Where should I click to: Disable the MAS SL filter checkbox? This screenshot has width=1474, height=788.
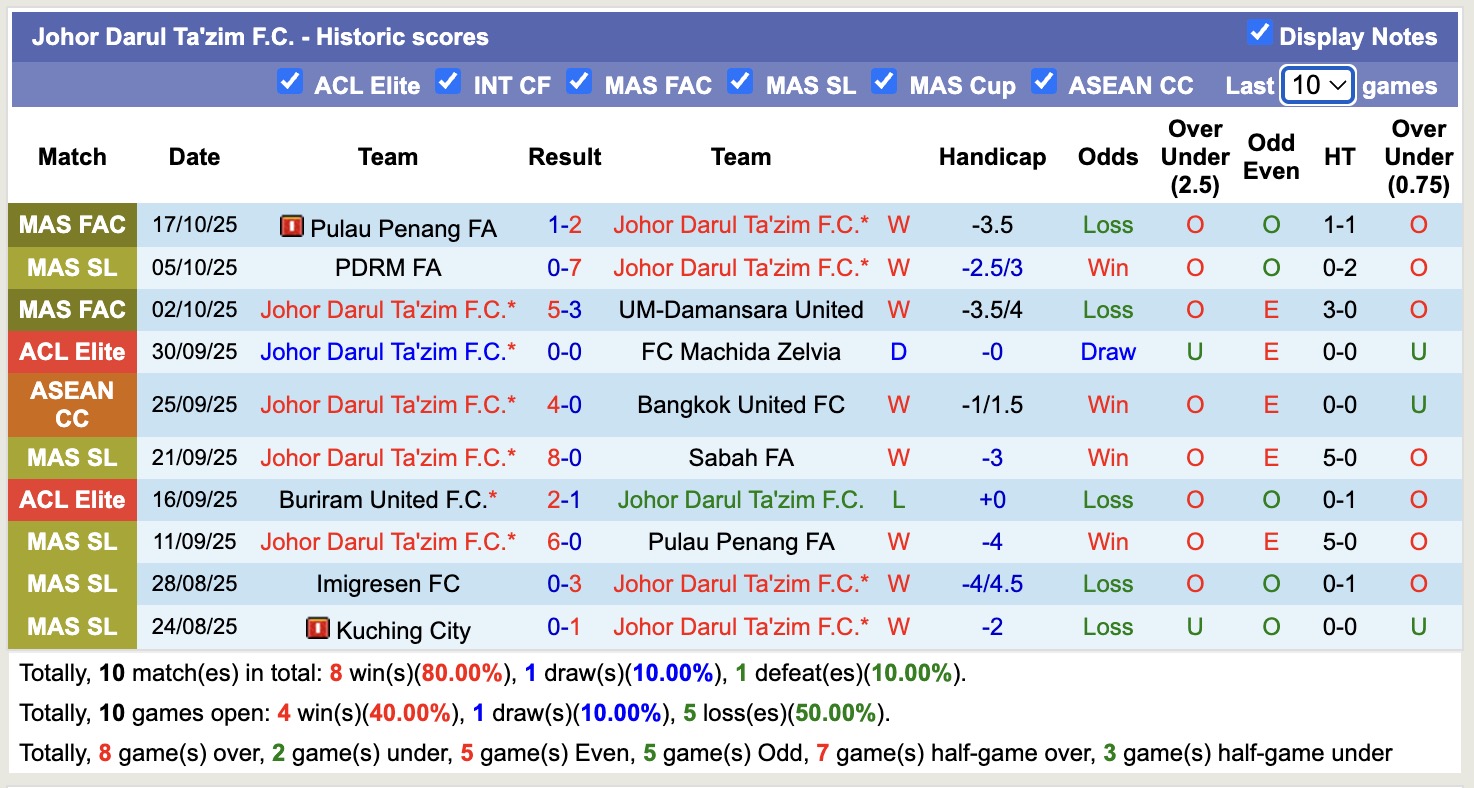(740, 84)
